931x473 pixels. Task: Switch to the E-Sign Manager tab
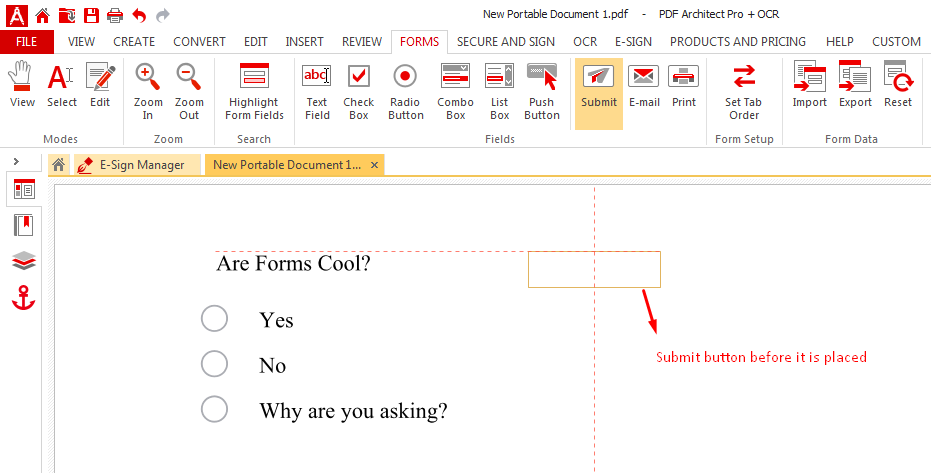click(x=137, y=165)
